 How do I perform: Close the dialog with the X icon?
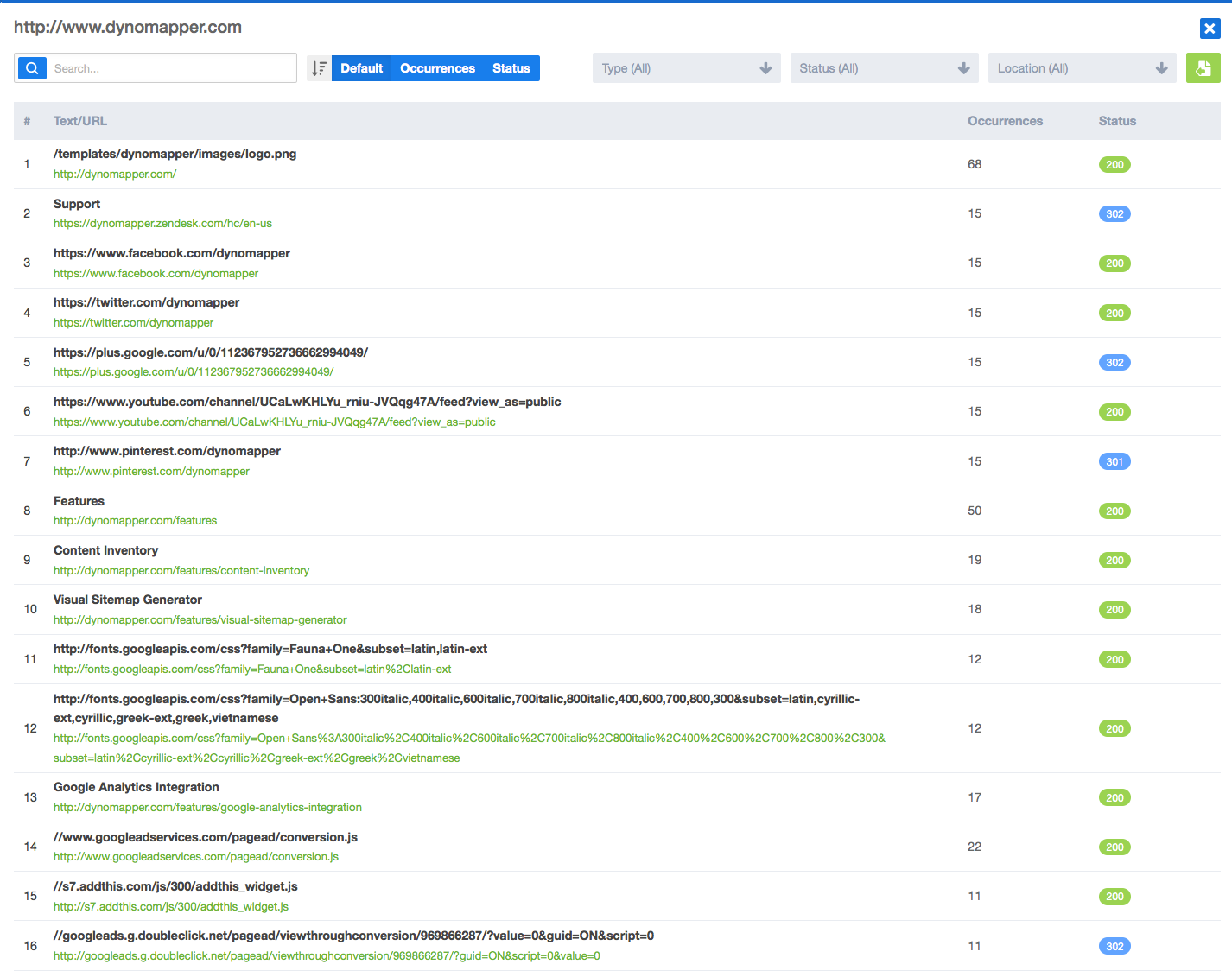(x=1210, y=29)
